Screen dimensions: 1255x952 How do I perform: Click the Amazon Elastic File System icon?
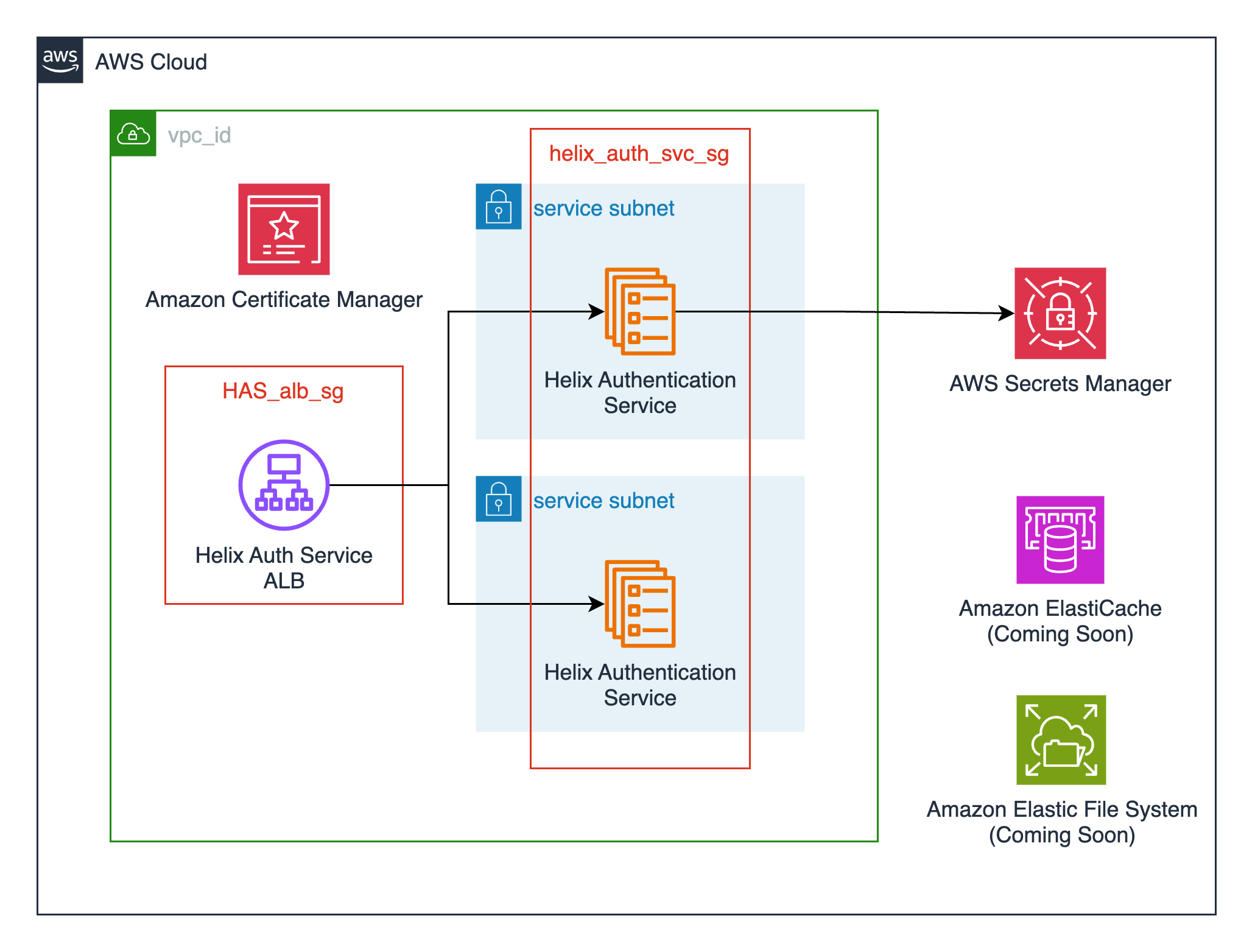pos(1061,739)
